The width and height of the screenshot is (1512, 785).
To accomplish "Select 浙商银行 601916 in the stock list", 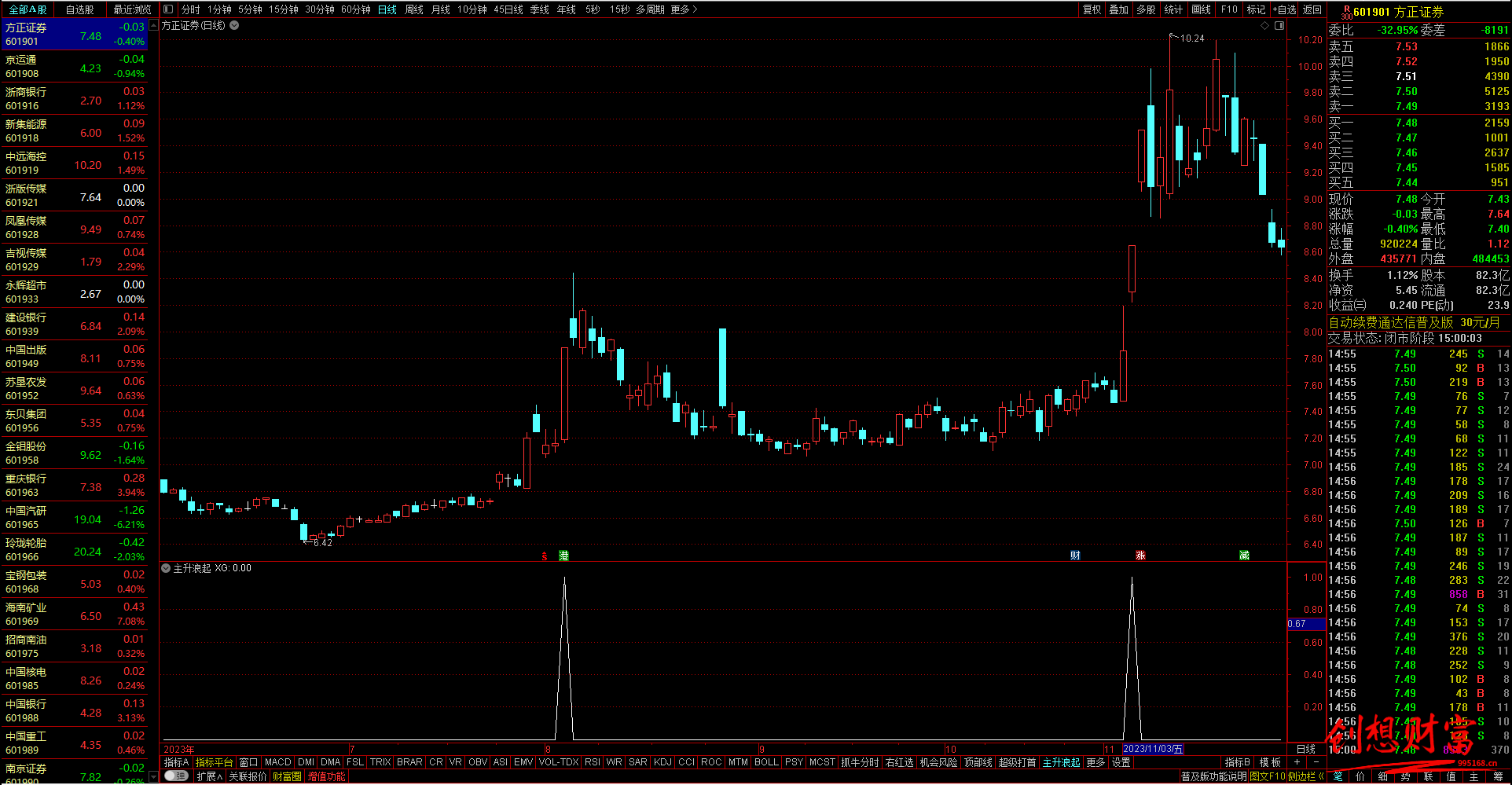I will 75,99.
